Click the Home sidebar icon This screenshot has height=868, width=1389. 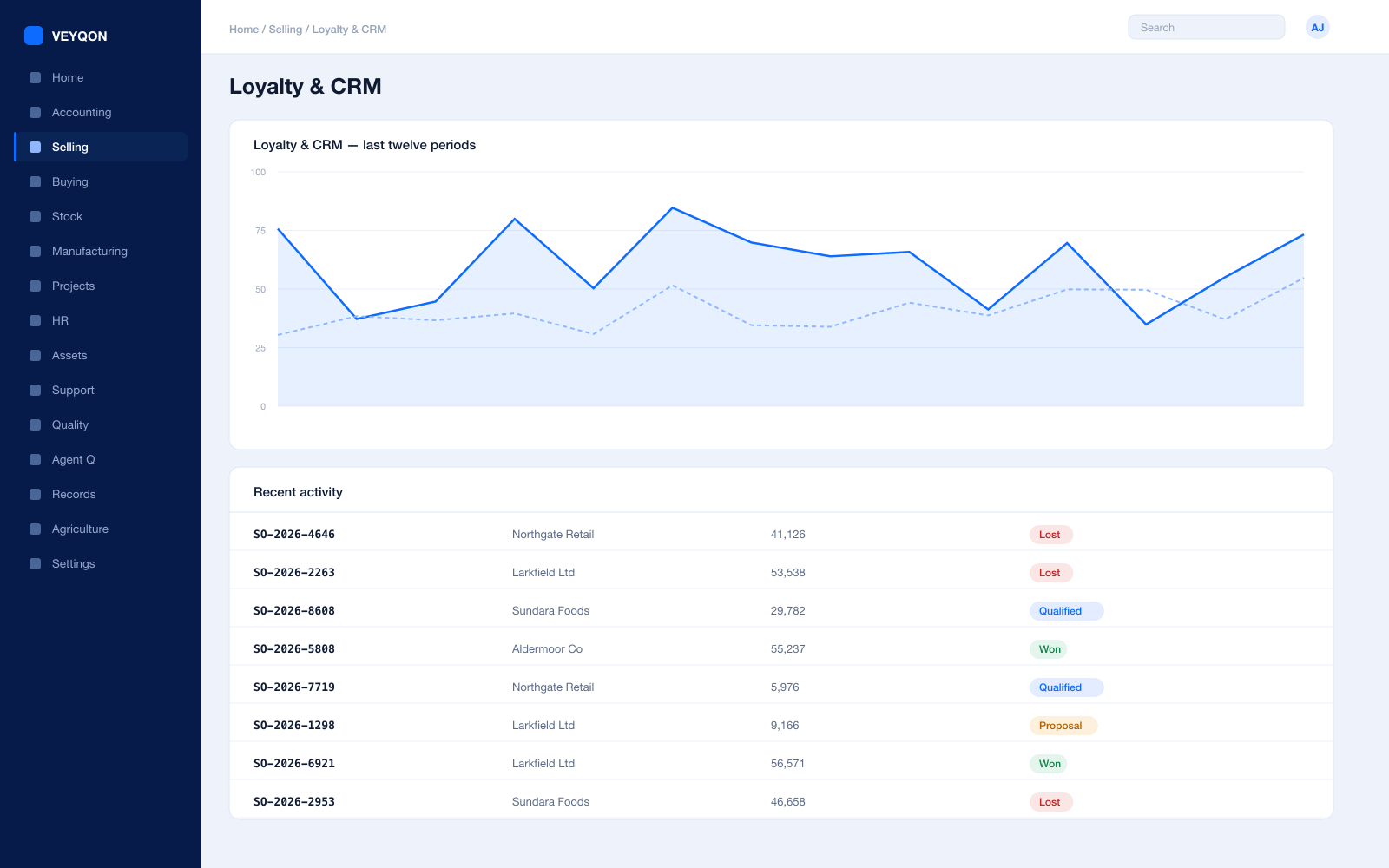(35, 77)
